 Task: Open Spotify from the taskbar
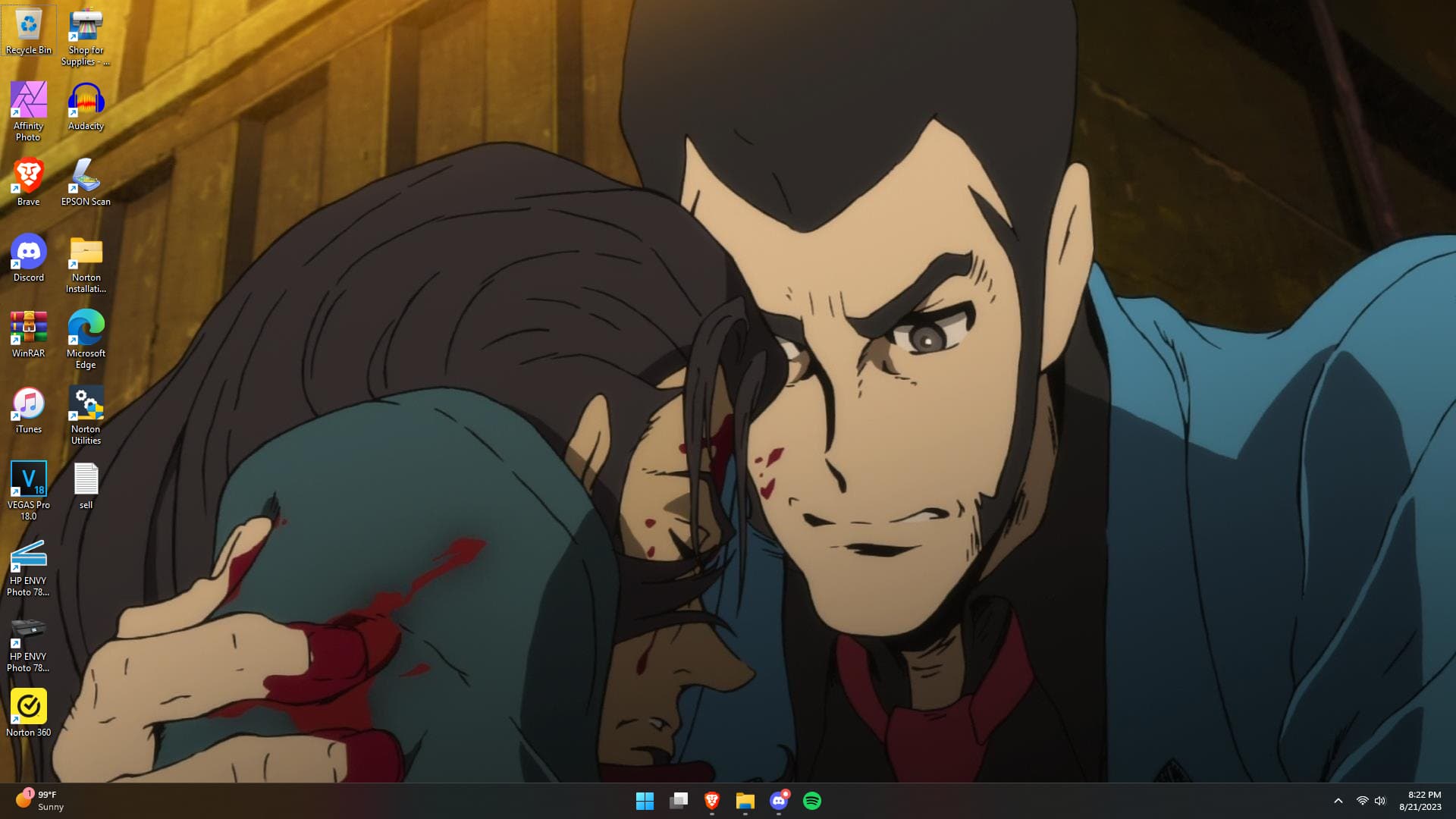click(x=812, y=801)
